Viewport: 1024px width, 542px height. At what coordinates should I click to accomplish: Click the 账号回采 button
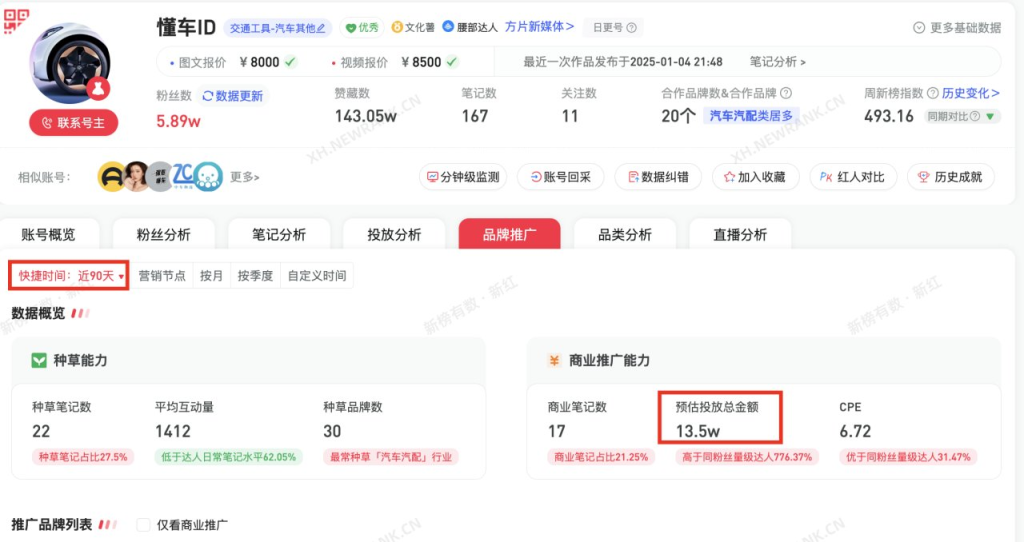coord(560,177)
